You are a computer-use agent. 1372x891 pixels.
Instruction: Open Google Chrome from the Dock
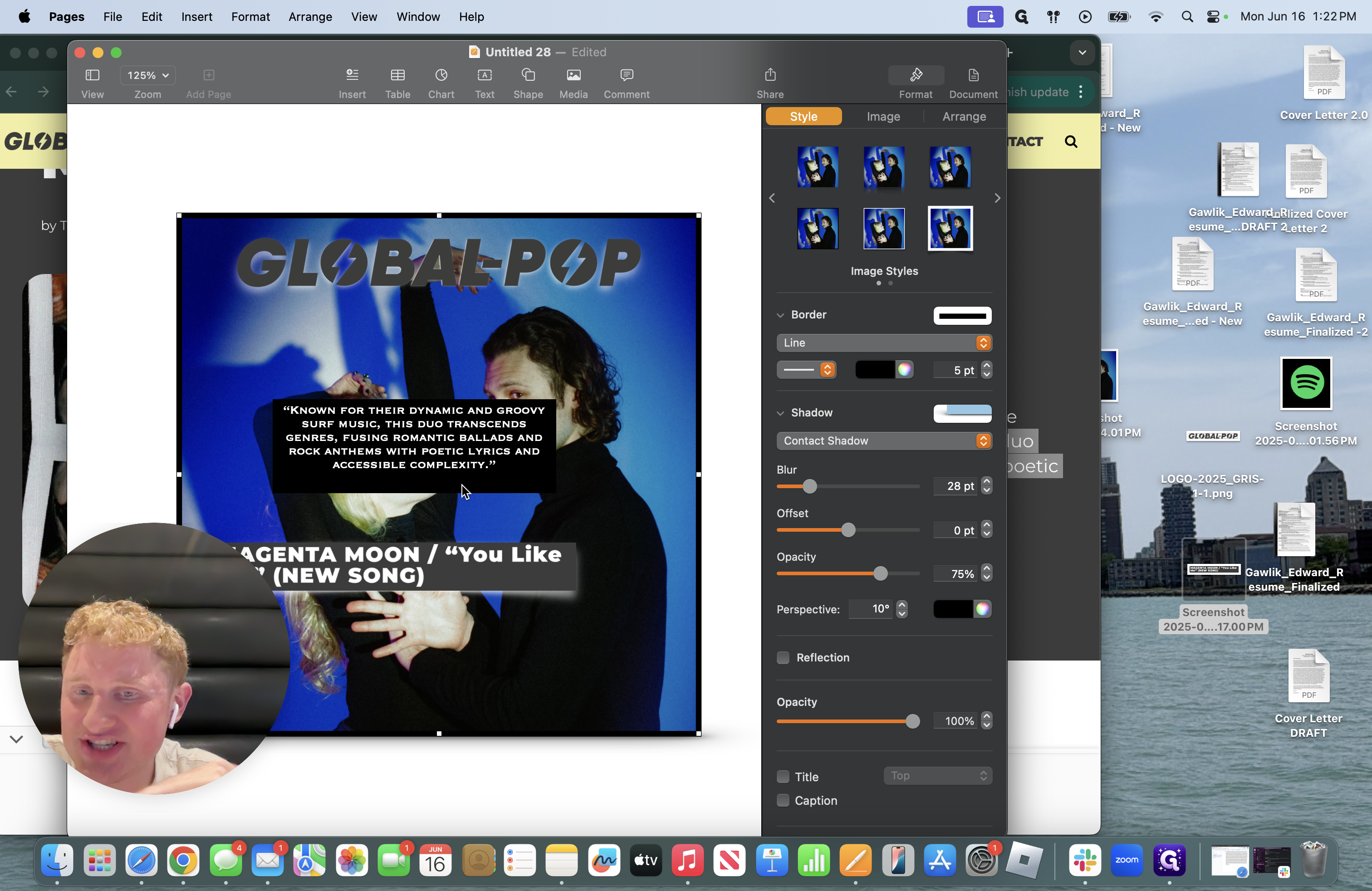click(183, 861)
